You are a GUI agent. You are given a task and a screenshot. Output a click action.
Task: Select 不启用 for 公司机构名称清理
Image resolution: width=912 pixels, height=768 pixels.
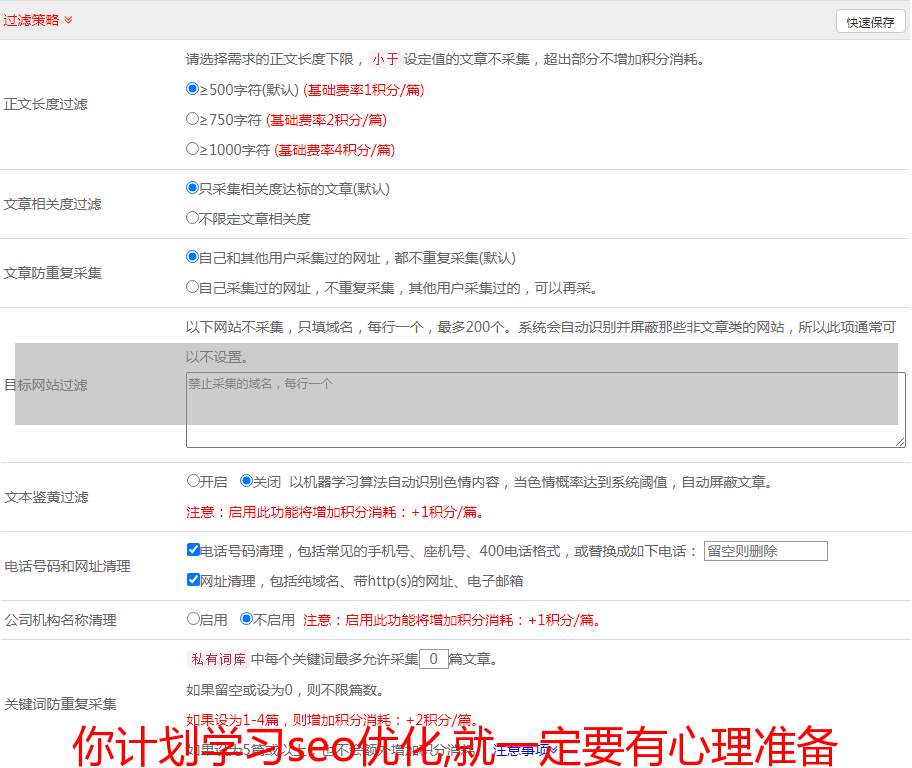coord(246,619)
